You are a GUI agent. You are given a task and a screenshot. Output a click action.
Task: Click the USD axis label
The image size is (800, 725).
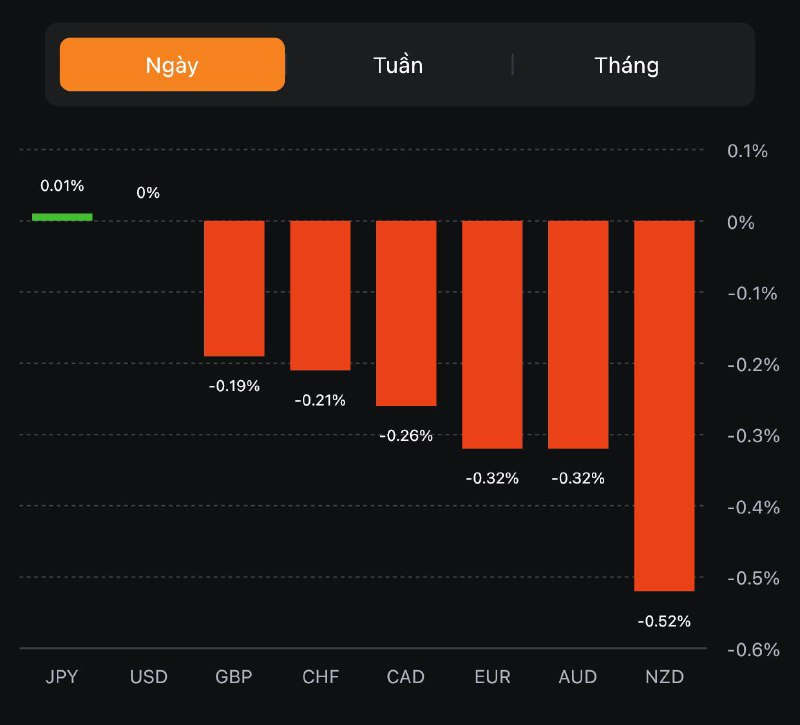pyautogui.click(x=148, y=677)
